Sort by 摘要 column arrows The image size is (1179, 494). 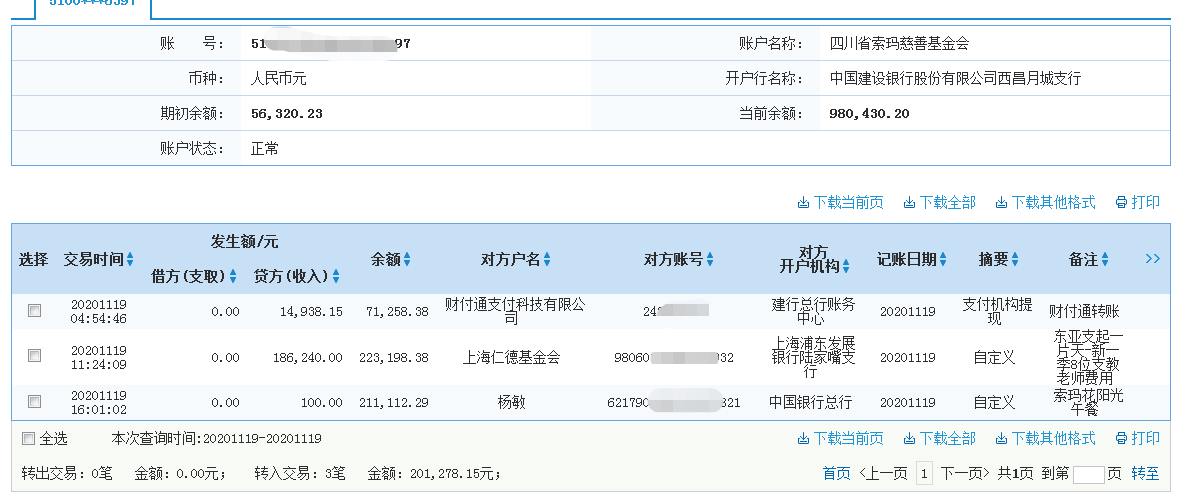(x=1015, y=259)
